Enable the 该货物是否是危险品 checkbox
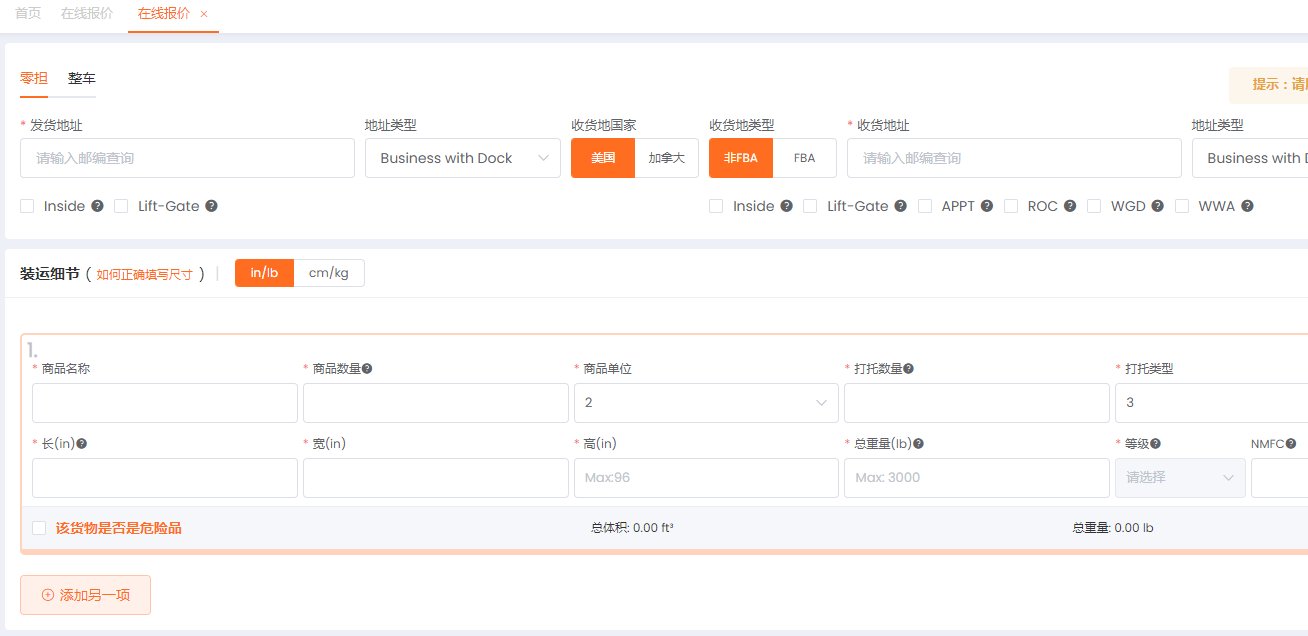1308x636 pixels. click(39, 528)
